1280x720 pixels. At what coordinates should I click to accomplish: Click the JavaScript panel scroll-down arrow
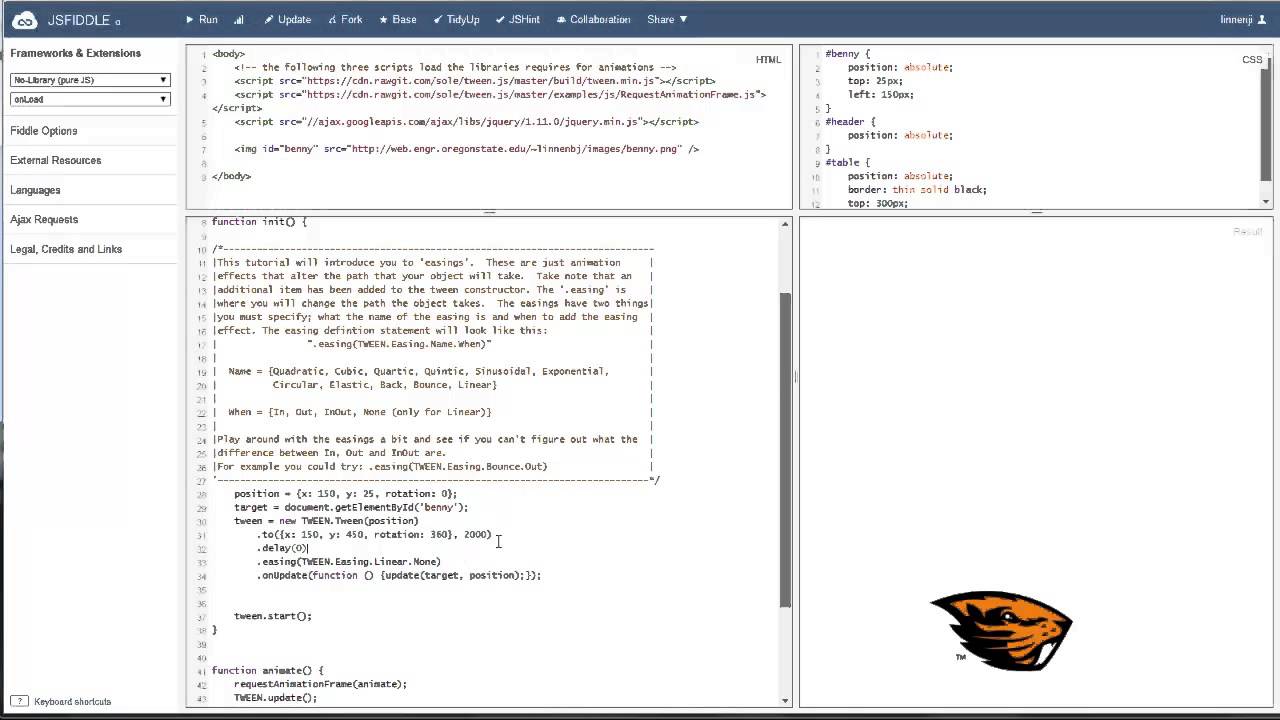click(786, 701)
